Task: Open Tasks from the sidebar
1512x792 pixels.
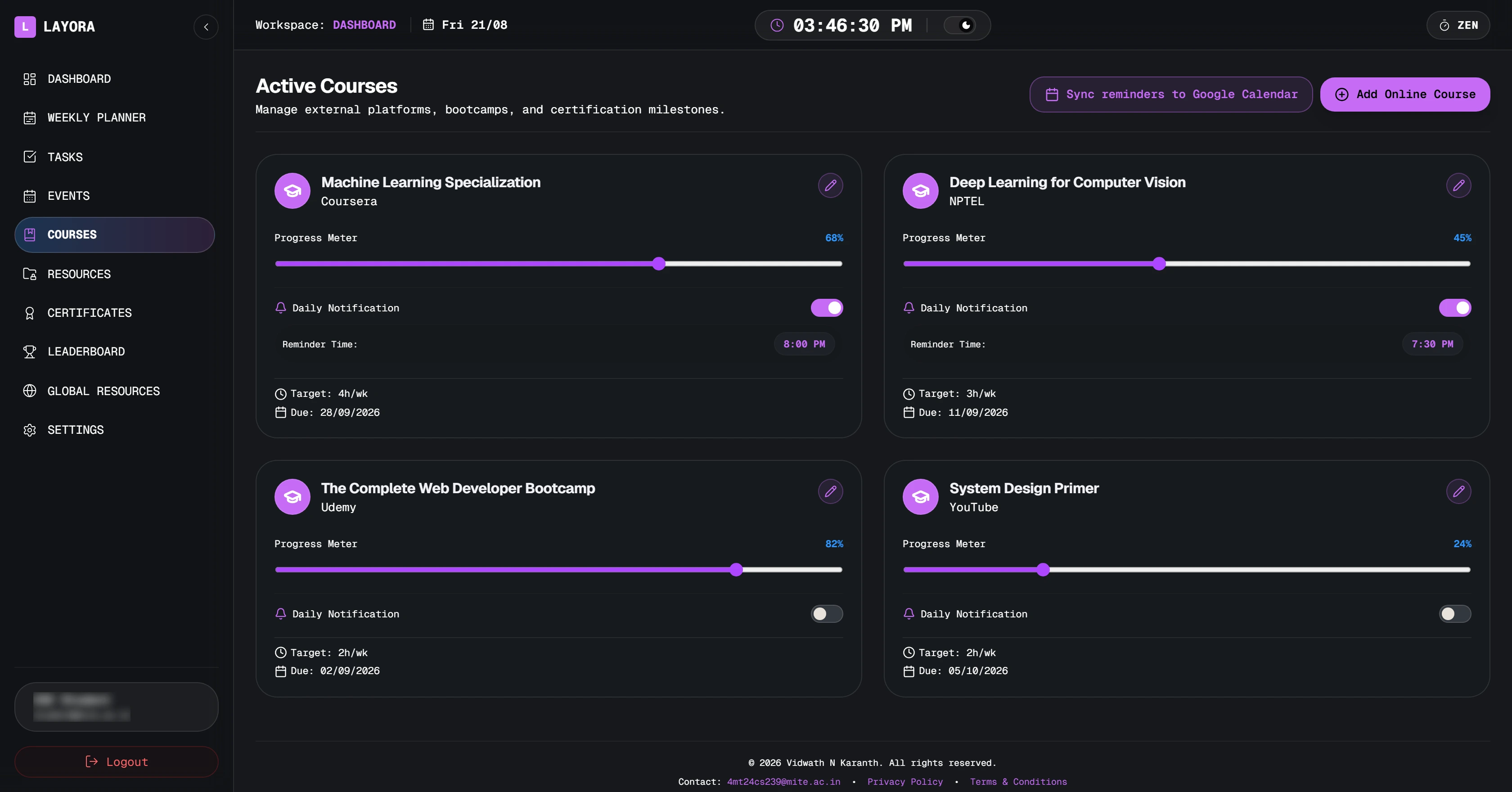Action: pos(114,157)
